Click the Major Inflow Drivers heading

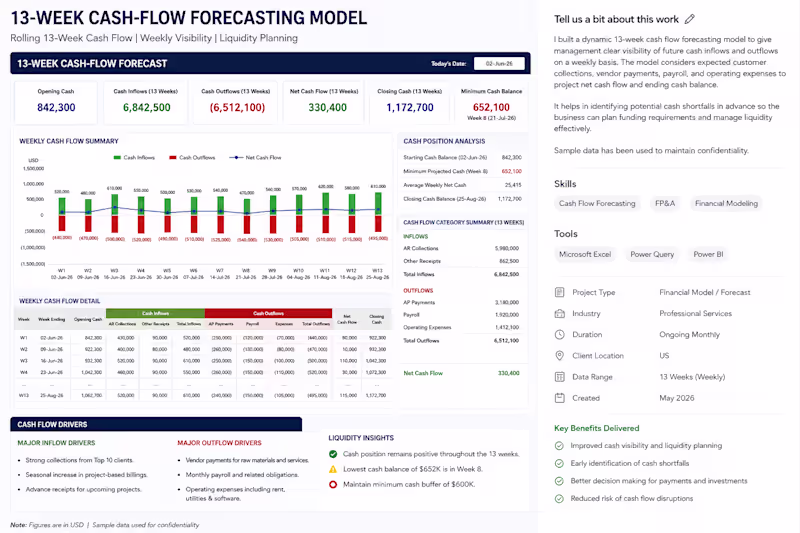point(56,443)
